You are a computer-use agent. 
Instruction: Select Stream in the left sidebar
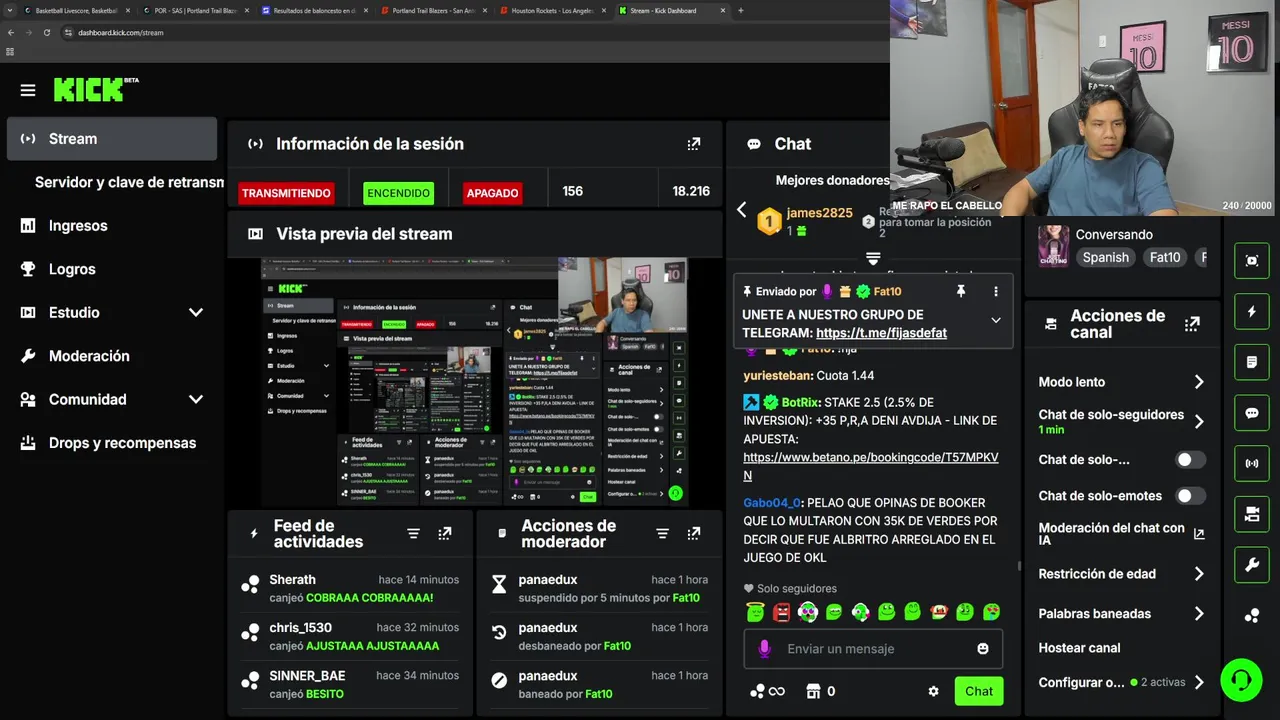[x=112, y=139]
